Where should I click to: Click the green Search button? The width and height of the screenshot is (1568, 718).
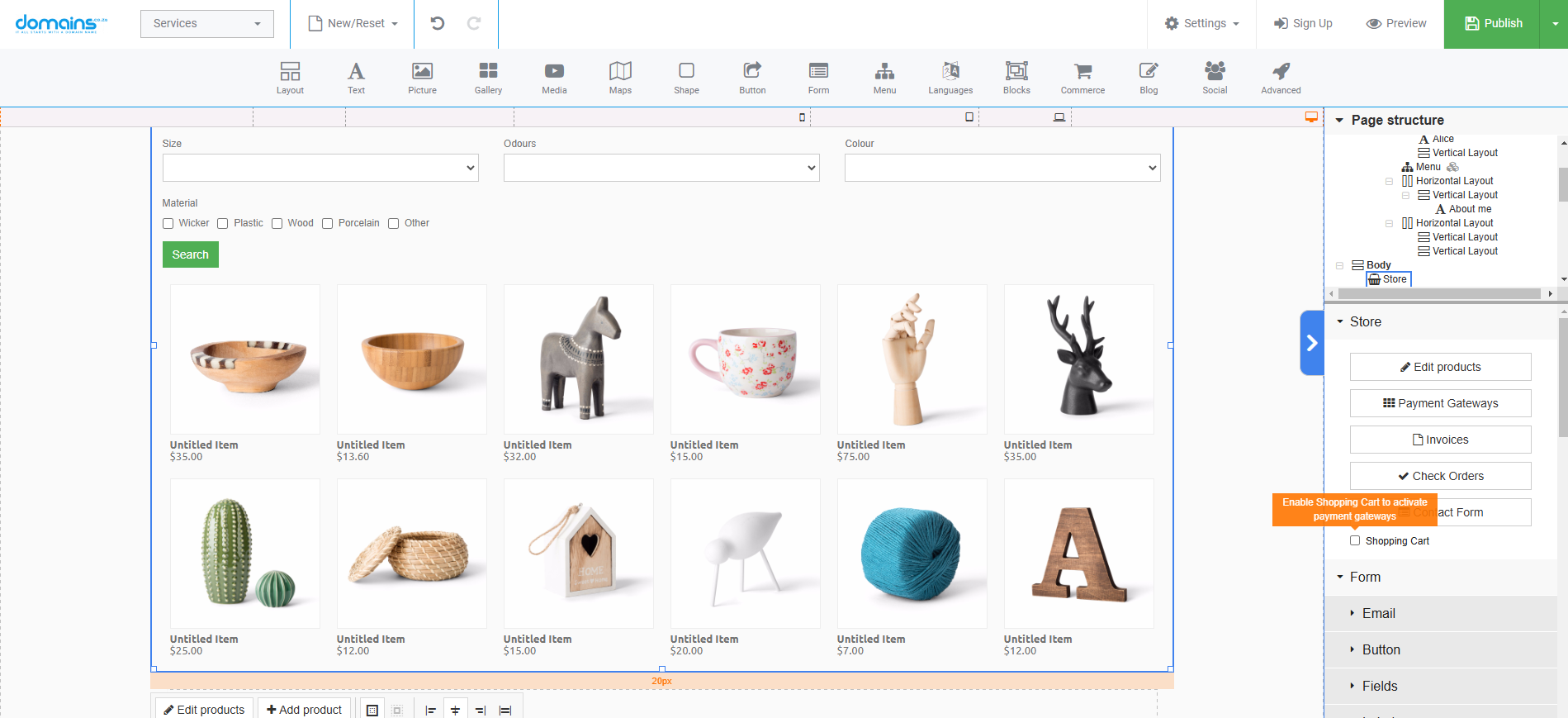tap(190, 254)
